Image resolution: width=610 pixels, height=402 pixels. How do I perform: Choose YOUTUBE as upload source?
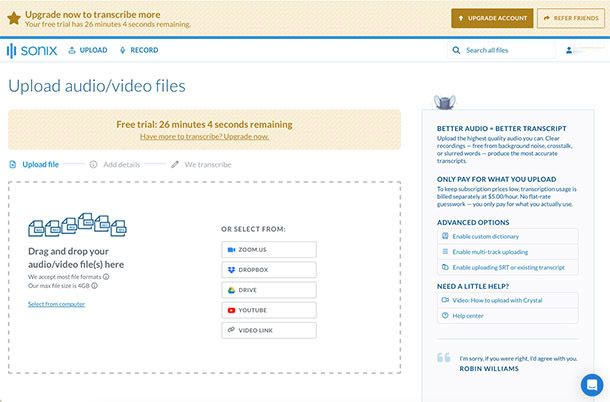point(269,310)
